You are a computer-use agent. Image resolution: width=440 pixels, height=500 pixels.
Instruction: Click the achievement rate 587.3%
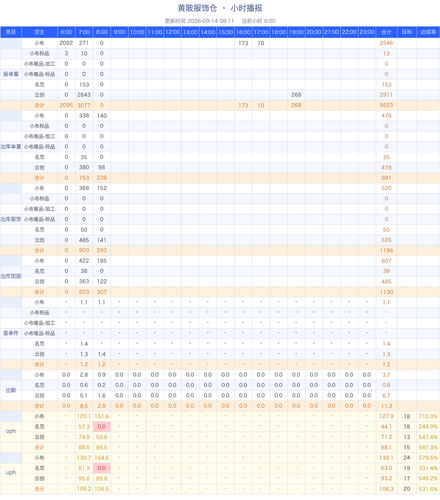(x=428, y=447)
